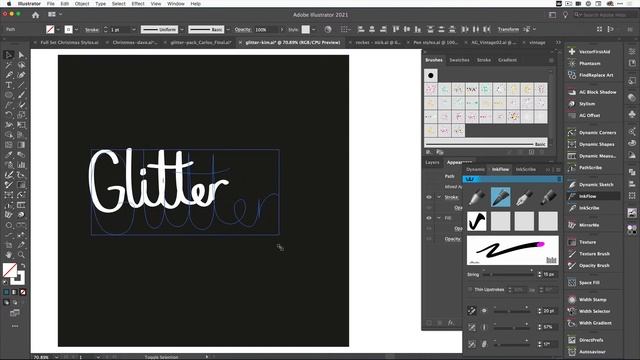Choose the second, highlighted pen nib in InkFlow

(x=500, y=197)
